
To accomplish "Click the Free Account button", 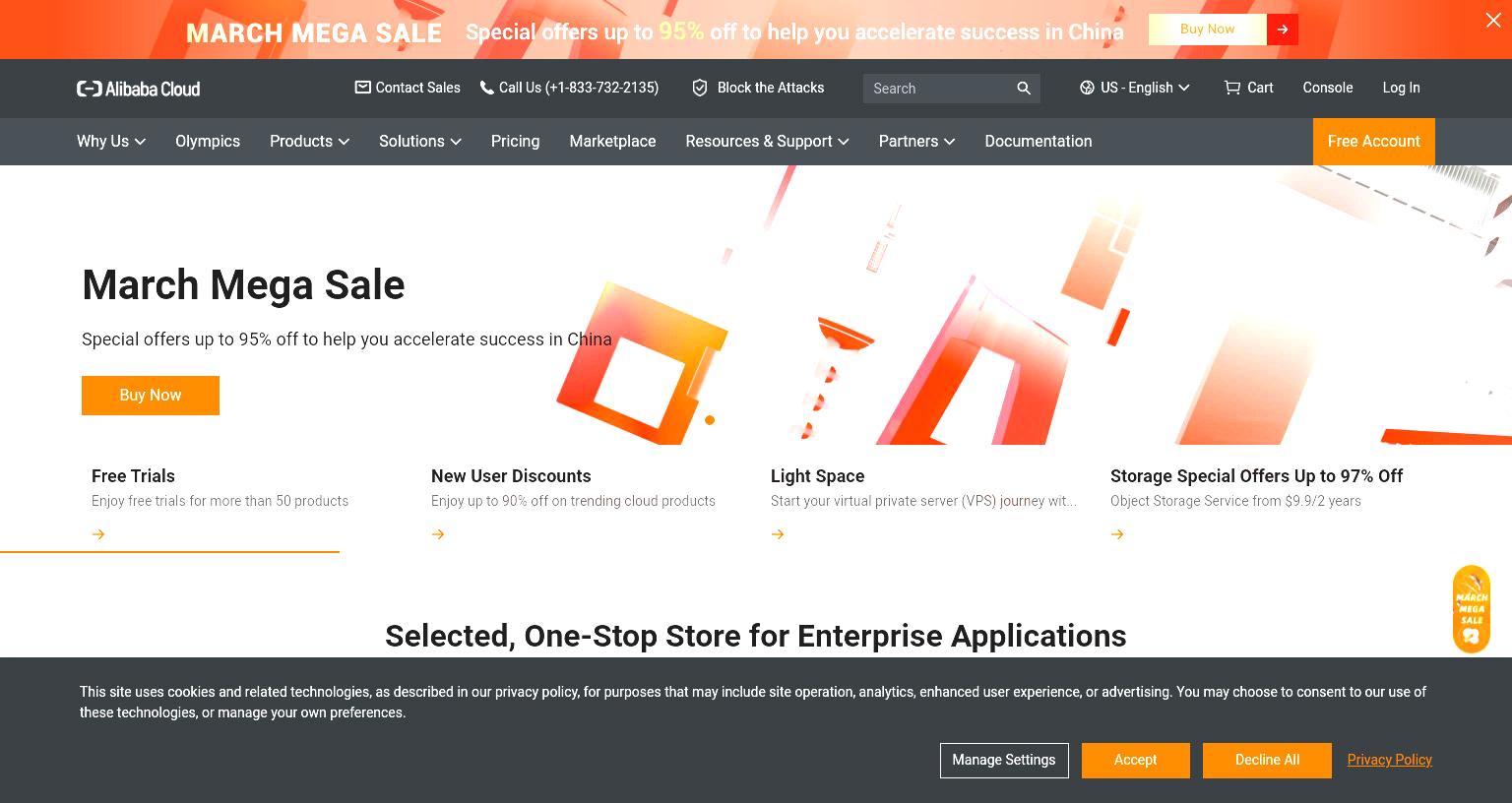I will pyautogui.click(x=1373, y=142).
